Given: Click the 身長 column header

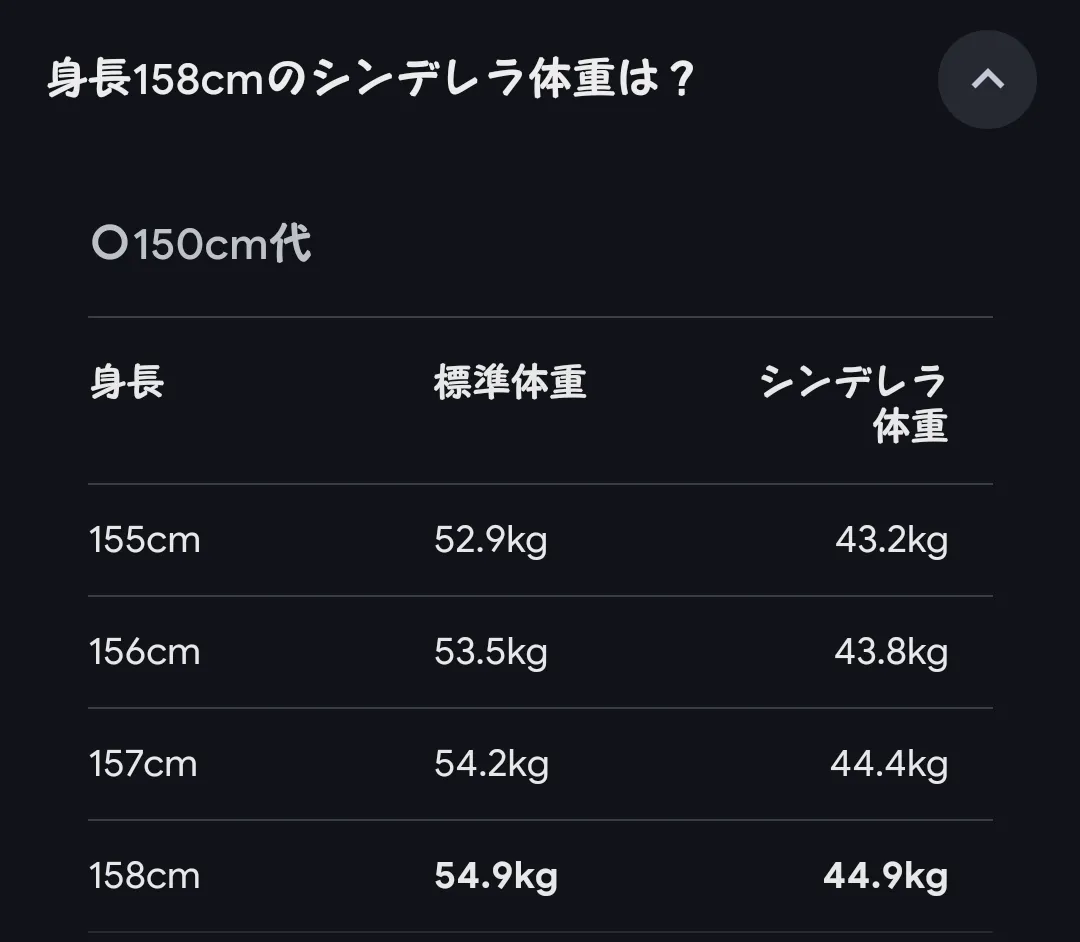Looking at the screenshot, I should [x=127, y=382].
